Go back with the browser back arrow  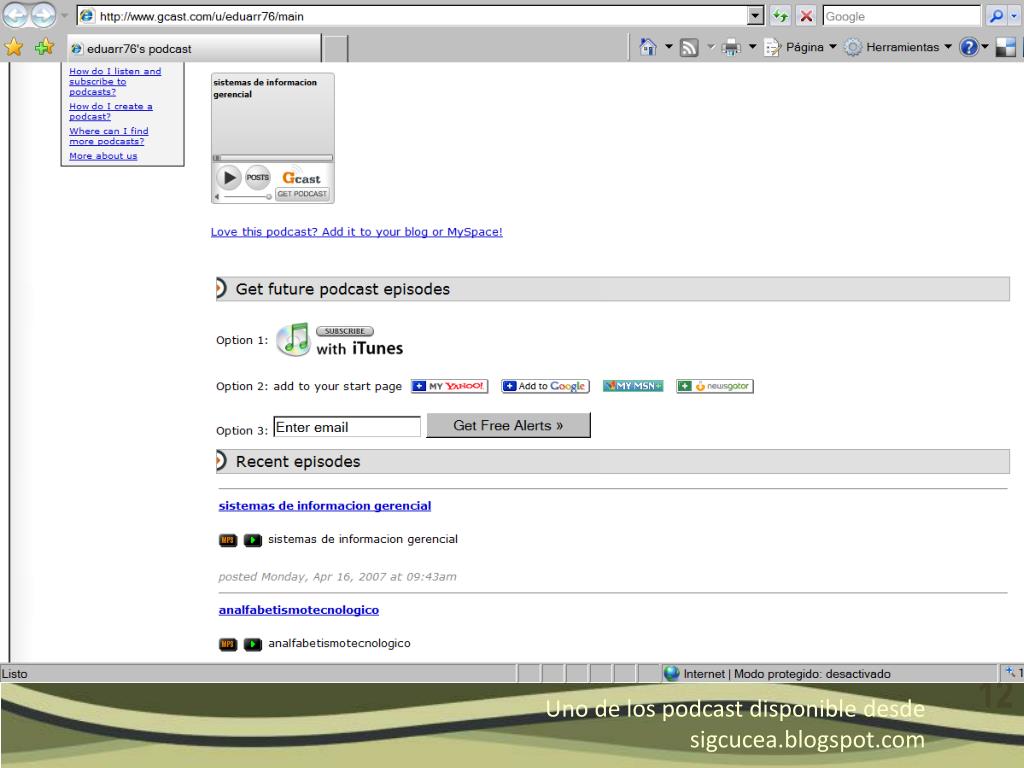pyautogui.click(x=15, y=14)
